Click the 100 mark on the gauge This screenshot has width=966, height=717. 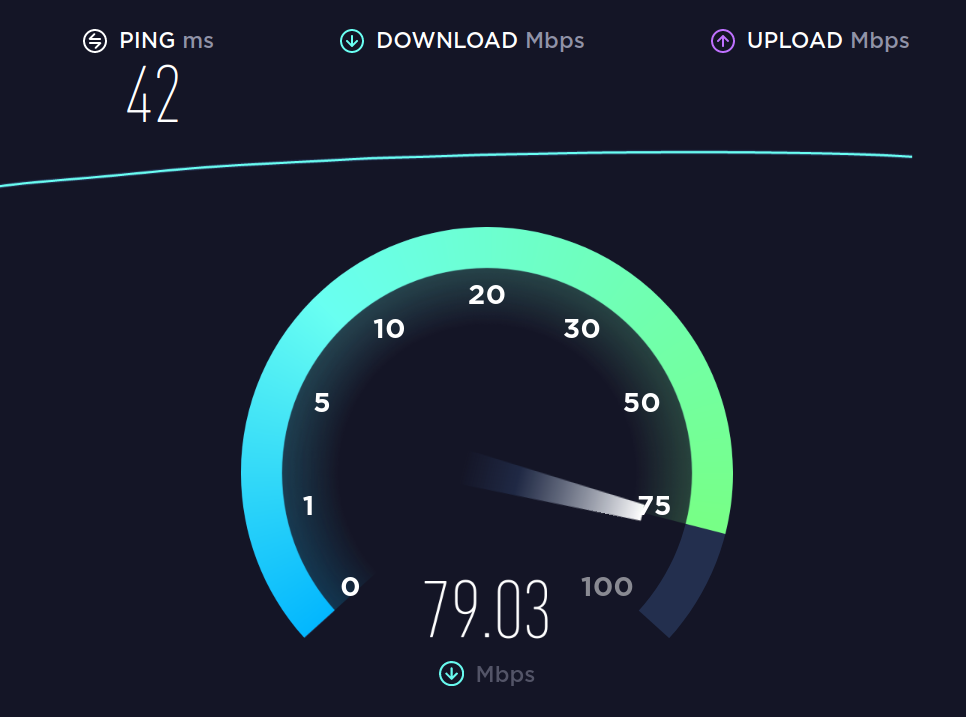607,586
